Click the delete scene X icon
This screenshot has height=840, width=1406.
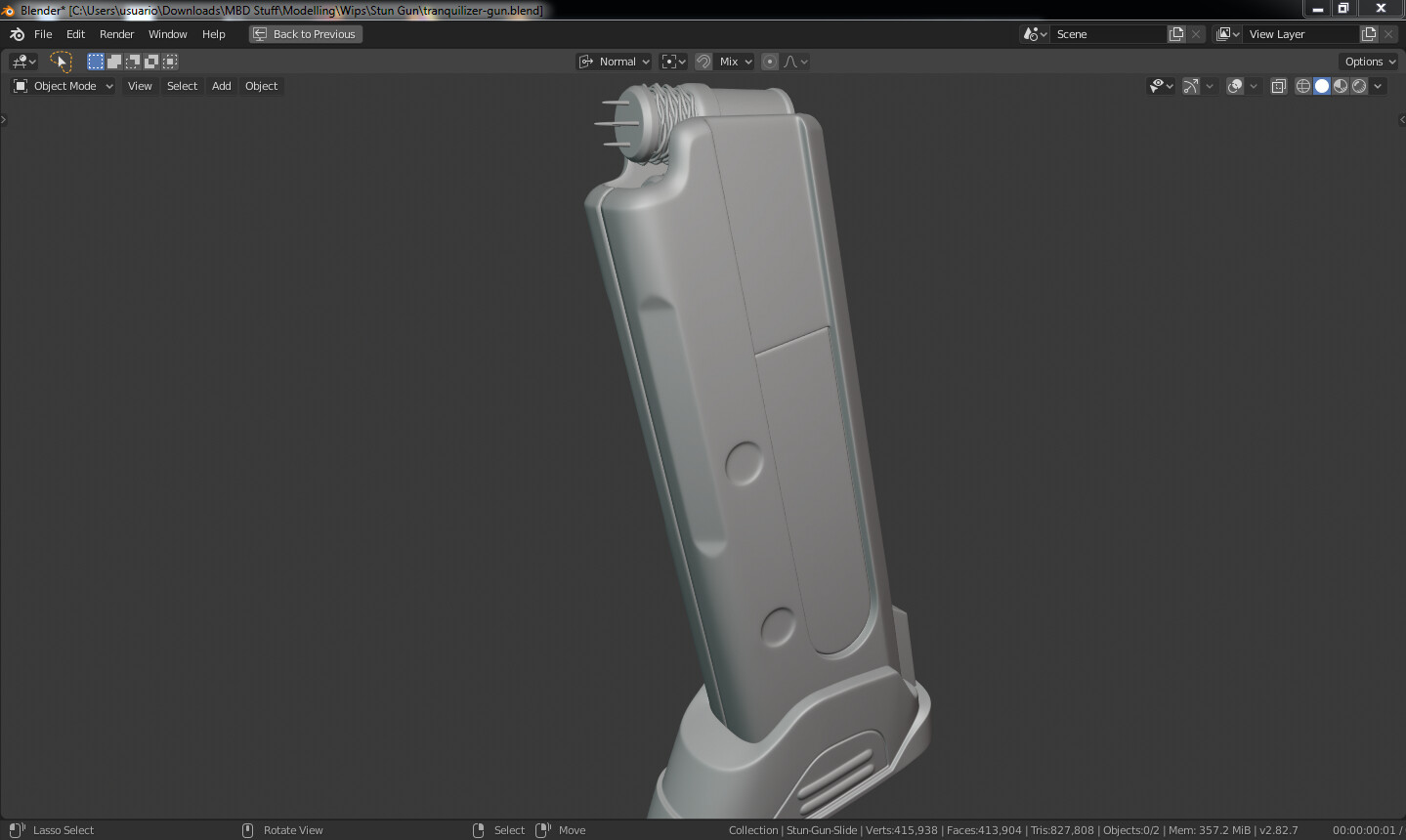click(x=1196, y=34)
